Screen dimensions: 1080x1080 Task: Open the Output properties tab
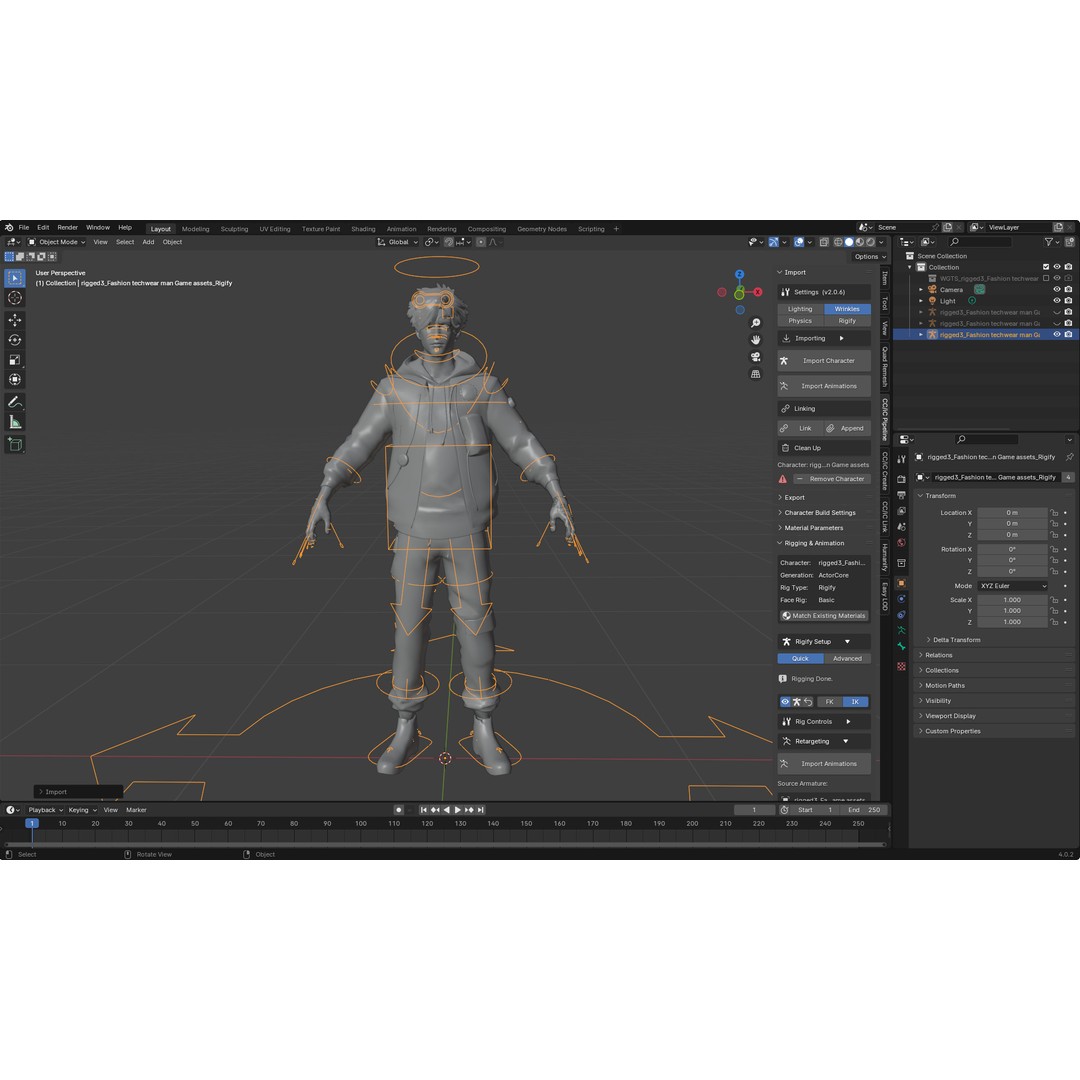coord(901,495)
